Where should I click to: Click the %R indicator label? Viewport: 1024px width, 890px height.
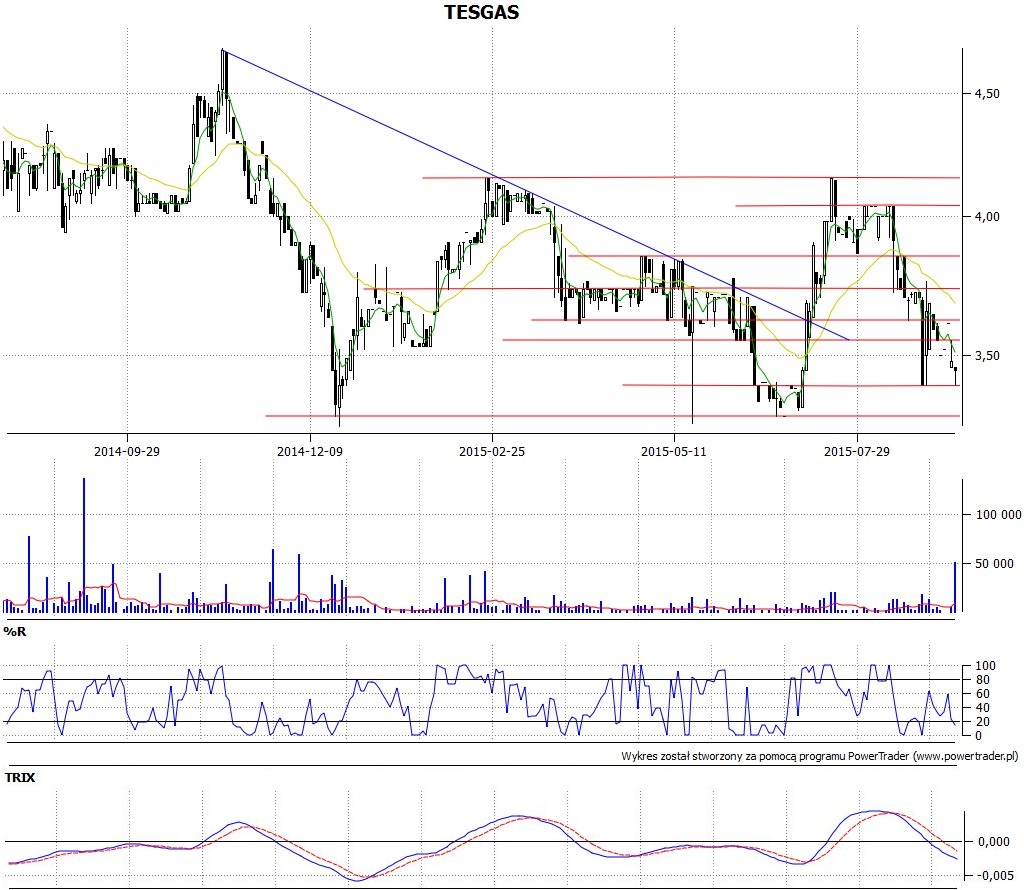pyautogui.click(x=14, y=631)
